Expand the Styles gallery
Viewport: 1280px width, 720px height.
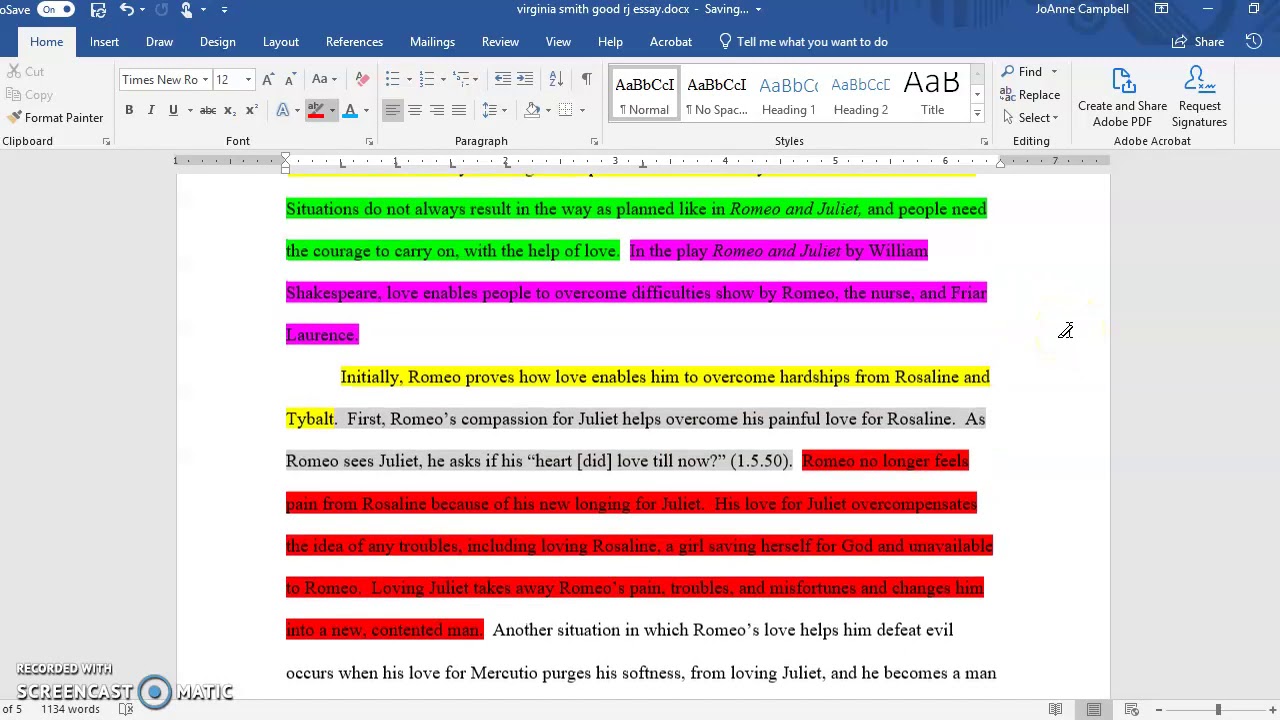pyautogui.click(x=977, y=114)
